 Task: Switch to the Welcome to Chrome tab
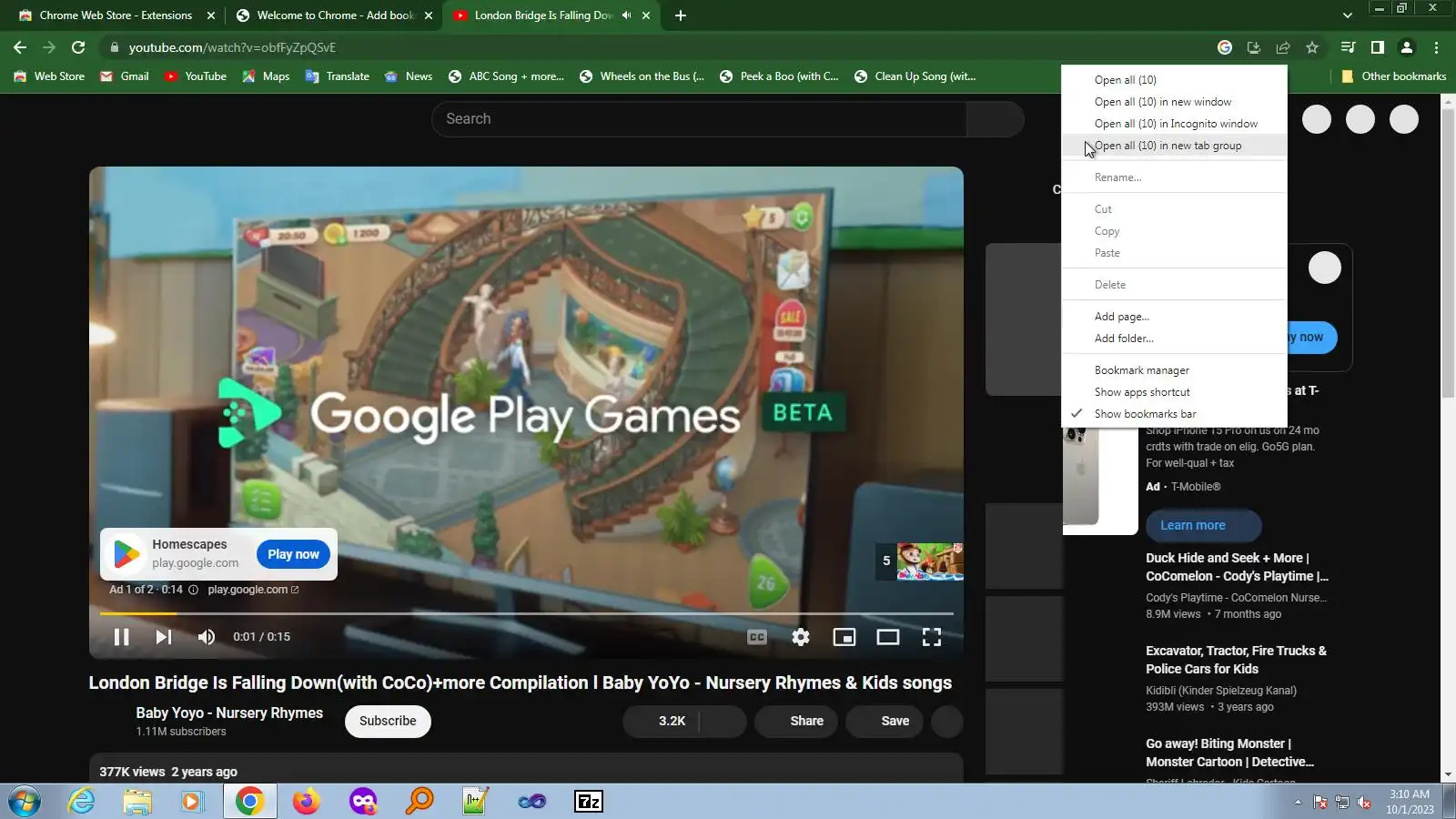333,15
